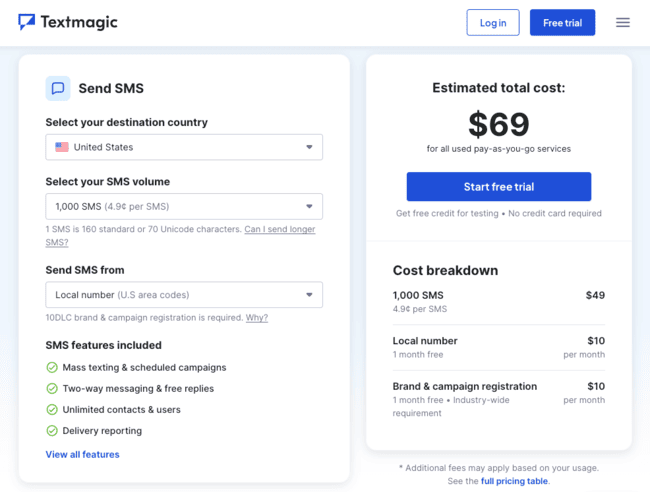The width and height of the screenshot is (650, 492).
Task: Click the Why? link
Action: [x=257, y=318]
